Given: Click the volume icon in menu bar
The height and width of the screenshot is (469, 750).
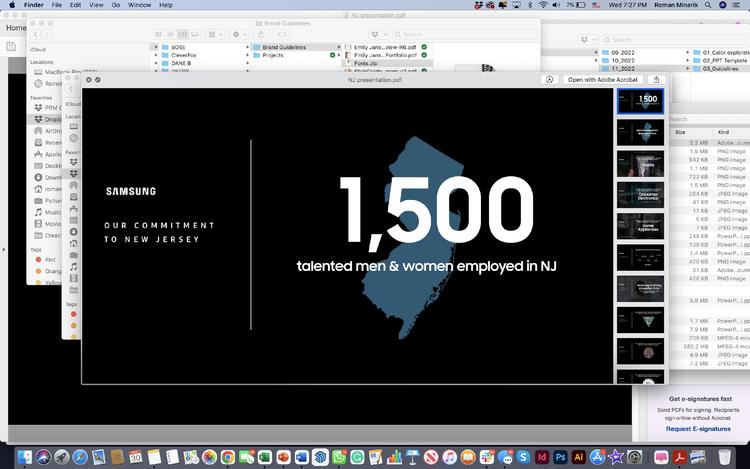Looking at the screenshot, I should click(x=556, y=5).
